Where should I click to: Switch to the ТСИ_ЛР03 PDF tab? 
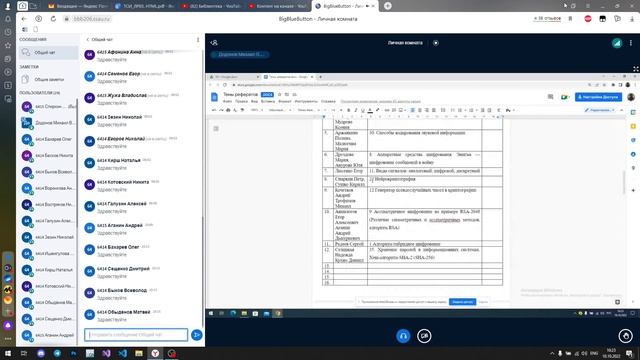[144, 6]
